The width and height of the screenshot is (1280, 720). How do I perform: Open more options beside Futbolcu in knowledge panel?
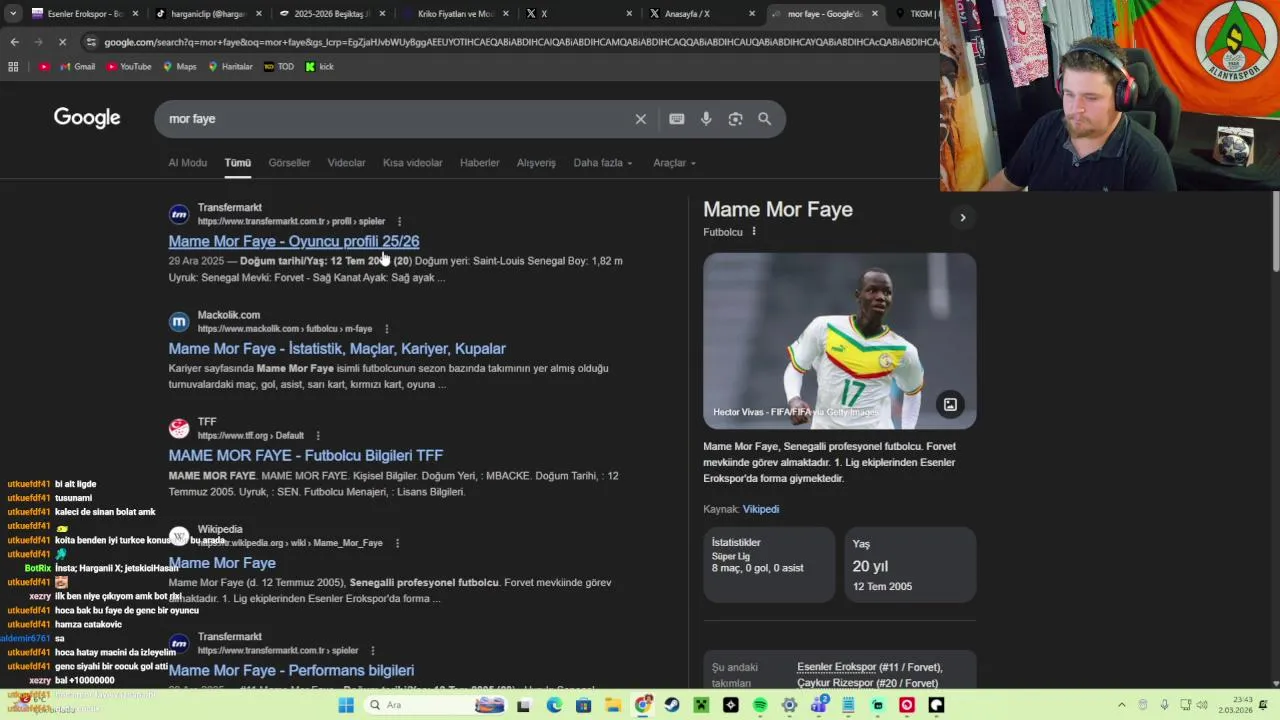[754, 232]
